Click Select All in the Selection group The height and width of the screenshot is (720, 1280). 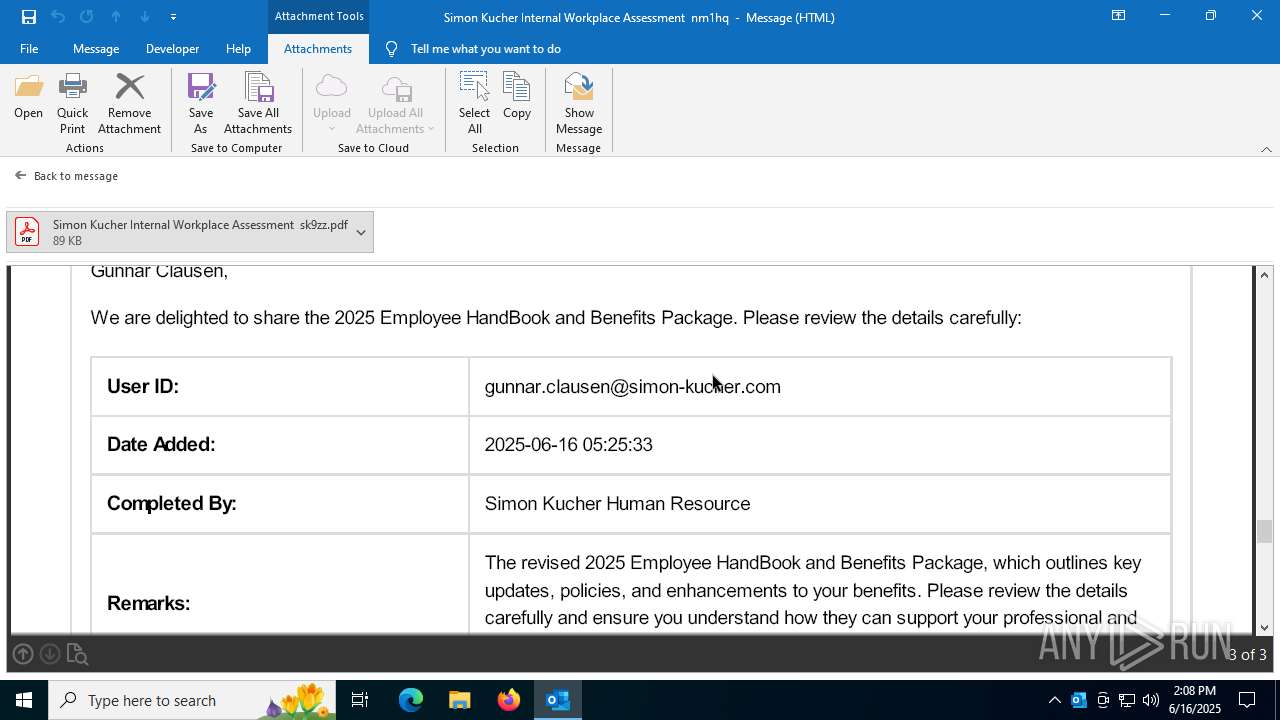click(x=474, y=103)
